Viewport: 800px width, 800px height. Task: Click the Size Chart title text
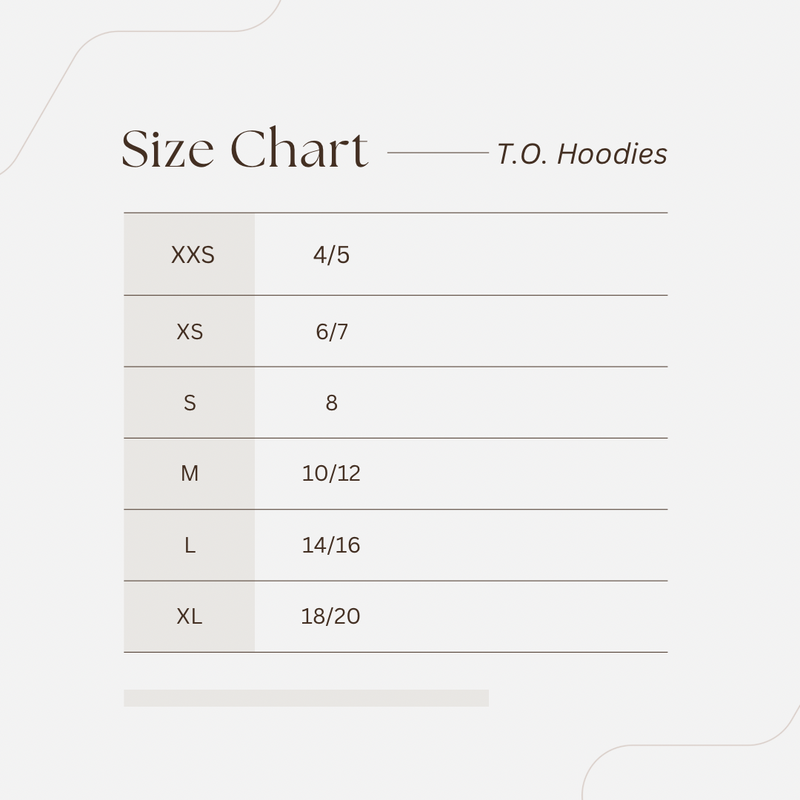point(244,152)
